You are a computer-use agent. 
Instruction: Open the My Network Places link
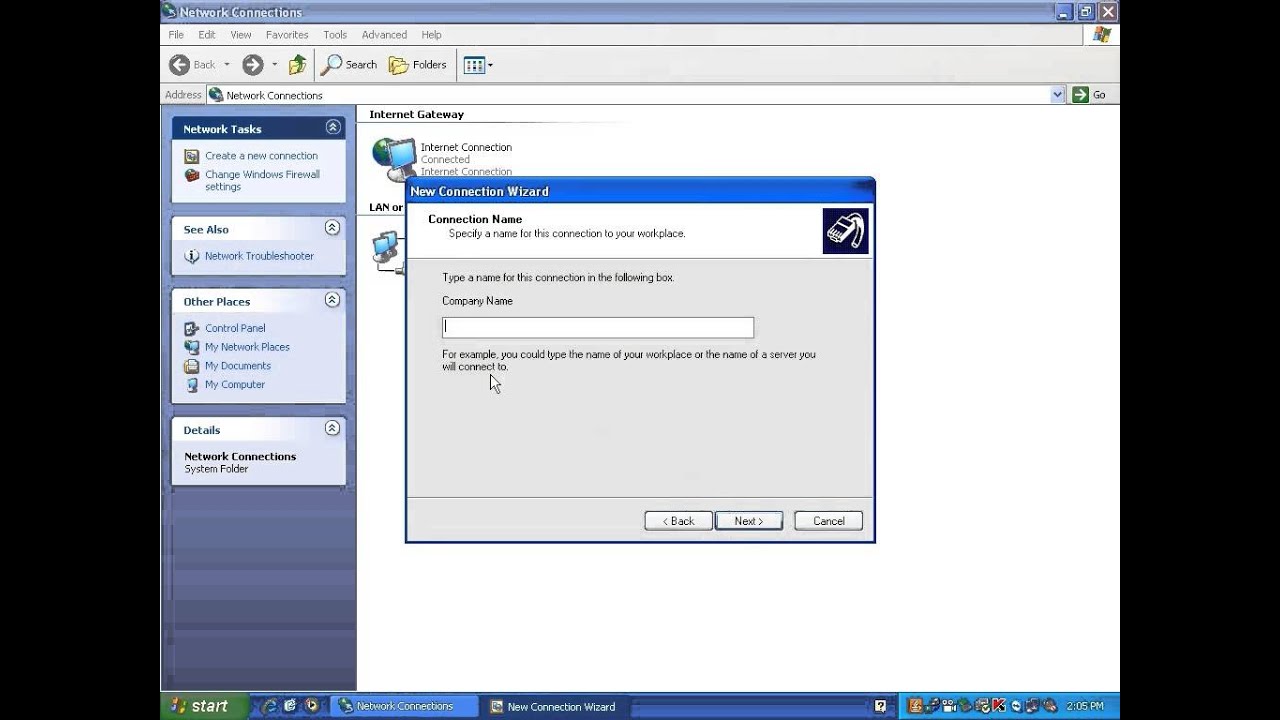[x=247, y=347]
